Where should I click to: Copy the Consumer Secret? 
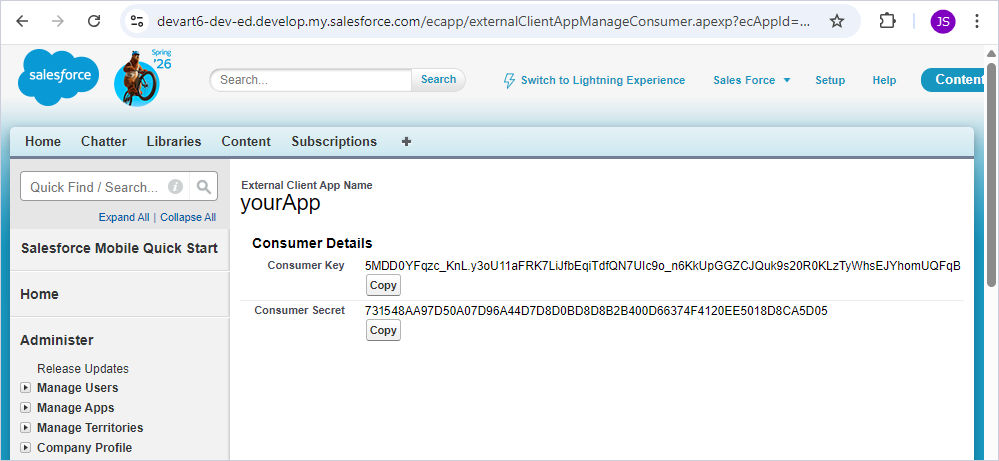click(383, 330)
